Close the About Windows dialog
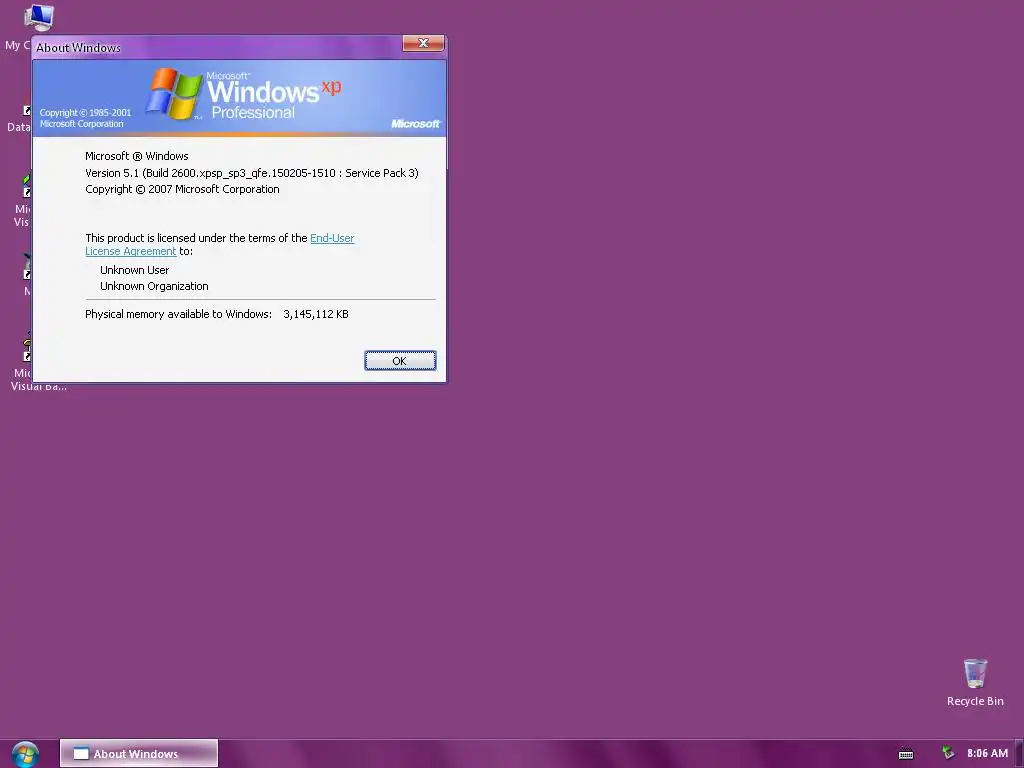 (423, 43)
